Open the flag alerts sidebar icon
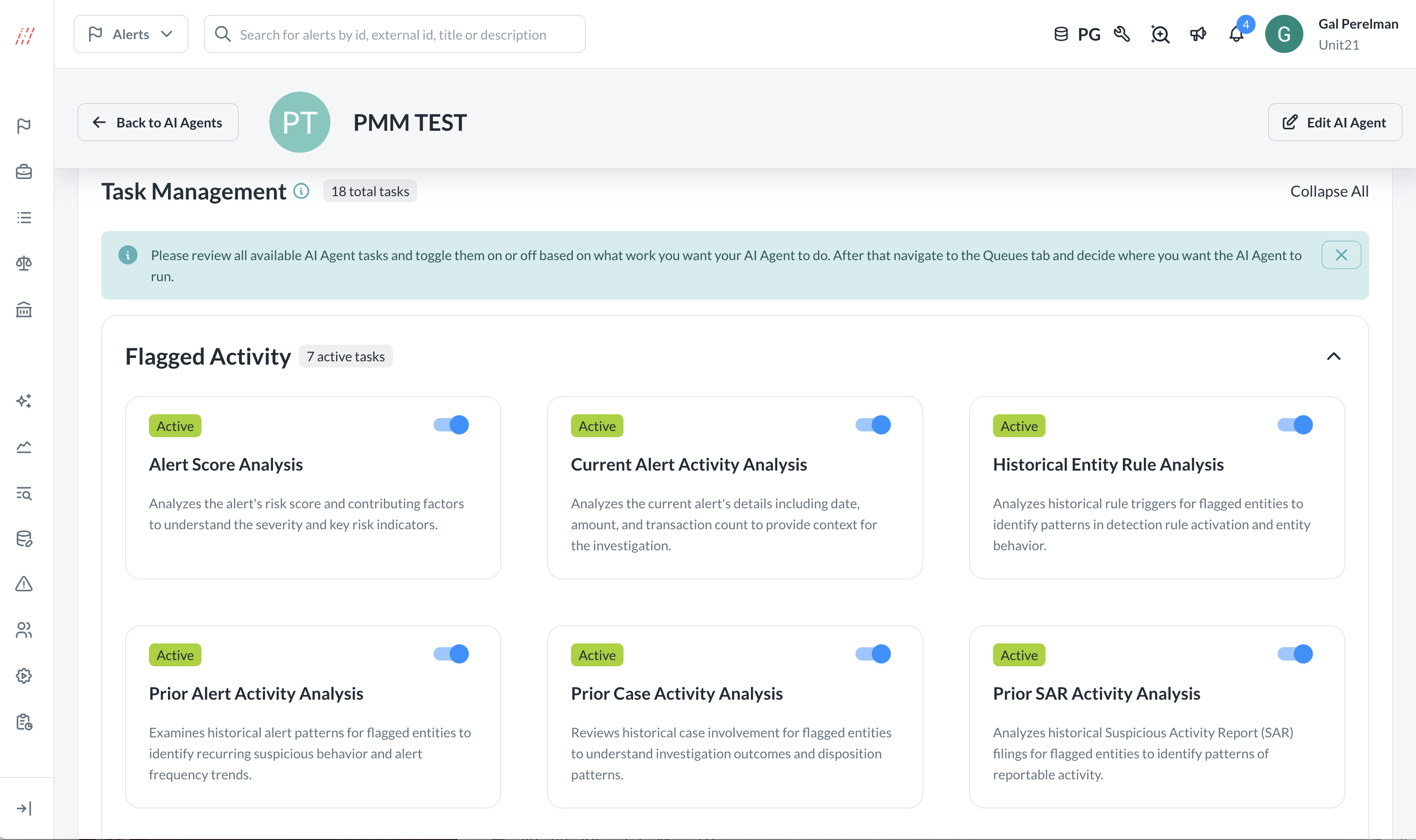The image size is (1416, 840). (24, 126)
